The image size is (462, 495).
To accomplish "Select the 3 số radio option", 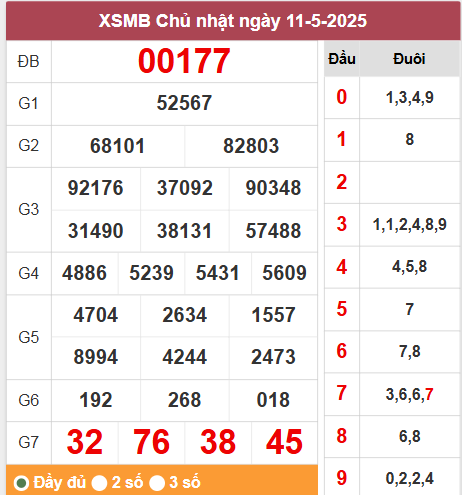I will (x=157, y=483).
